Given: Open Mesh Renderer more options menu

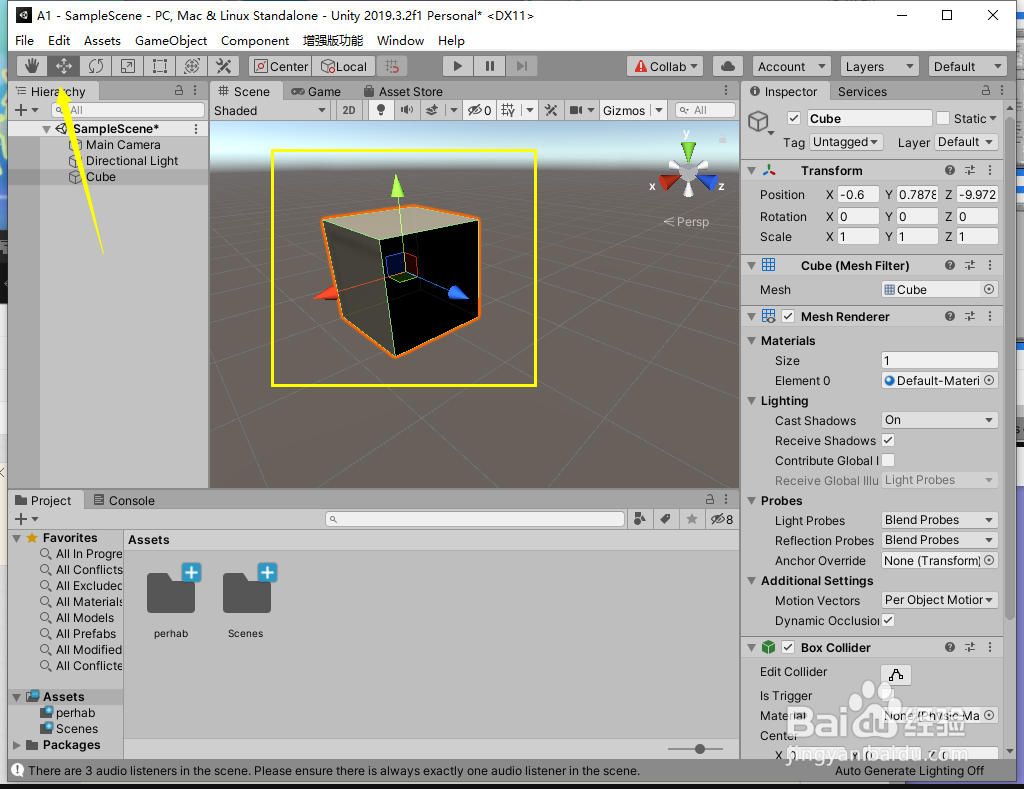Looking at the screenshot, I should (990, 316).
